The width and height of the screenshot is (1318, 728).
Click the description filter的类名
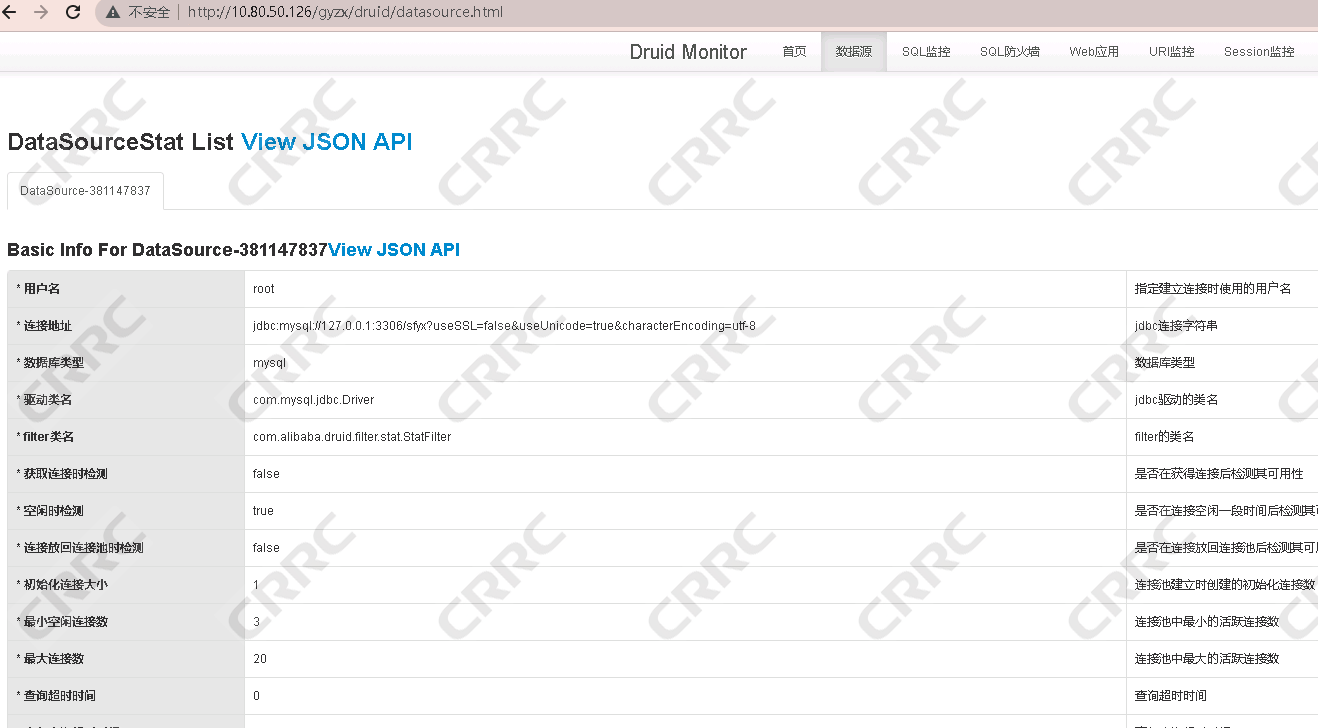coord(1164,437)
